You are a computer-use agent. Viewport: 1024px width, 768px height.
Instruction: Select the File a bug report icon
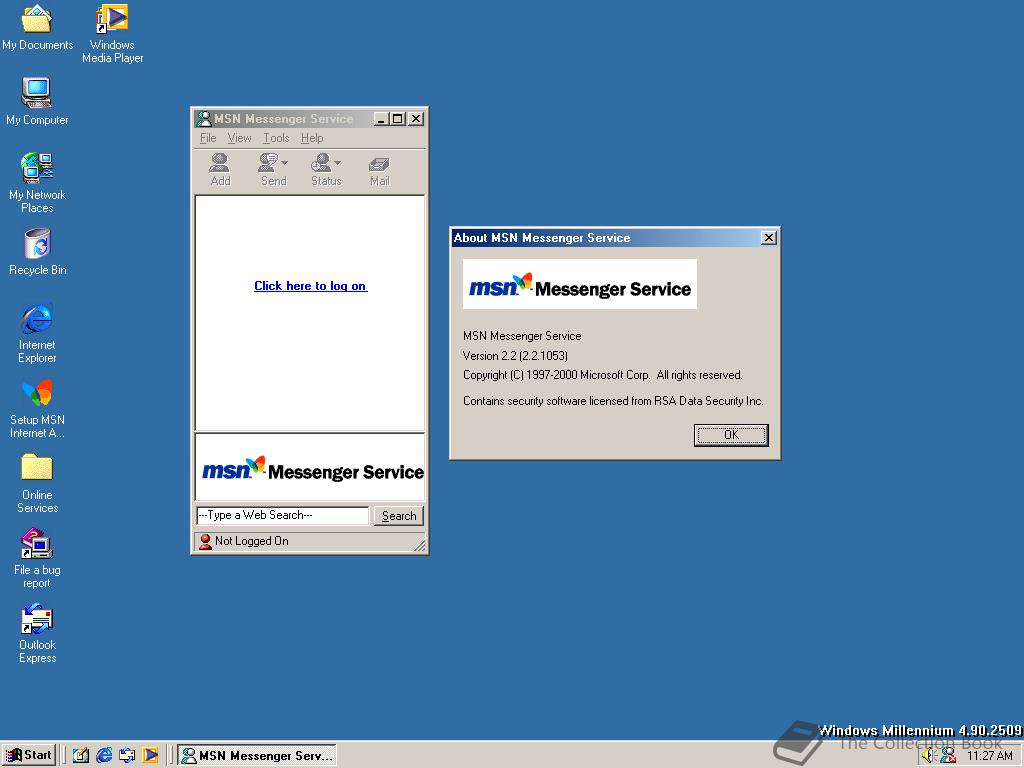point(37,558)
